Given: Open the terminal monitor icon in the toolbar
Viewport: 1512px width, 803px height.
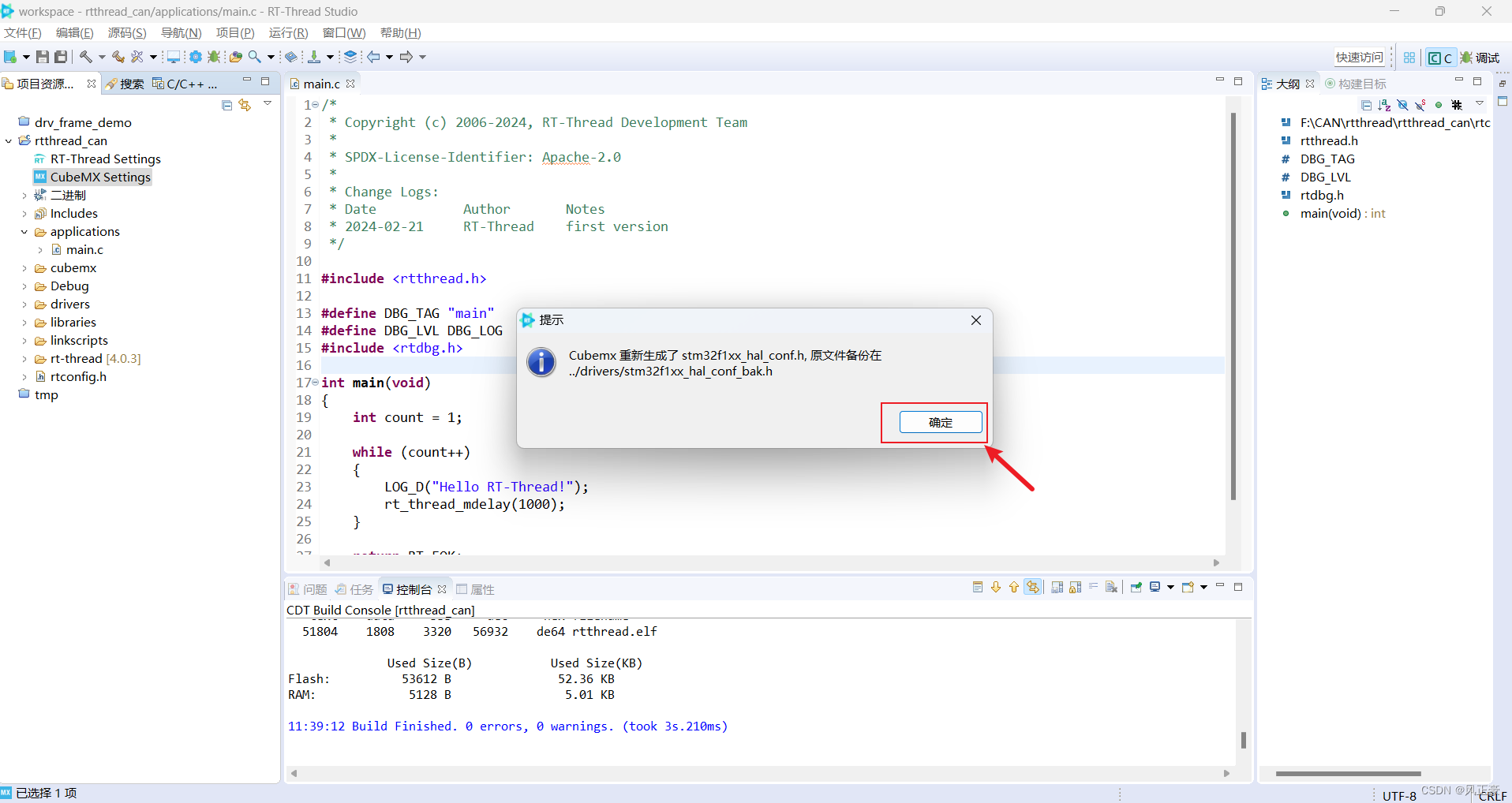Looking at the screenshot, I should point(174,57).
